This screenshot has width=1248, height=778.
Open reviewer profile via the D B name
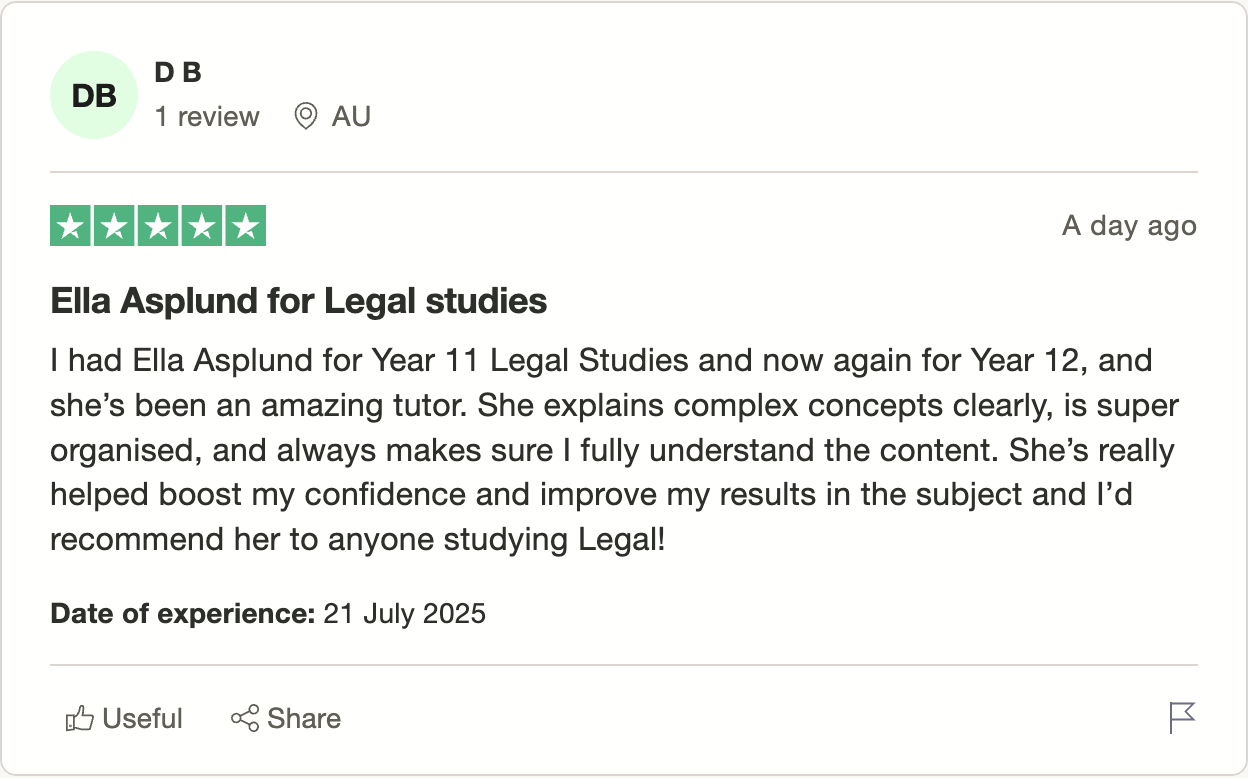[x=178, y=72]
